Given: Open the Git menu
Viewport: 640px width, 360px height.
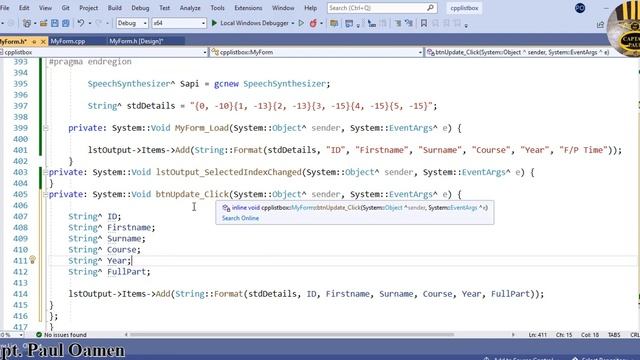Looking at the screenshot, I should (x=65, y=8).
